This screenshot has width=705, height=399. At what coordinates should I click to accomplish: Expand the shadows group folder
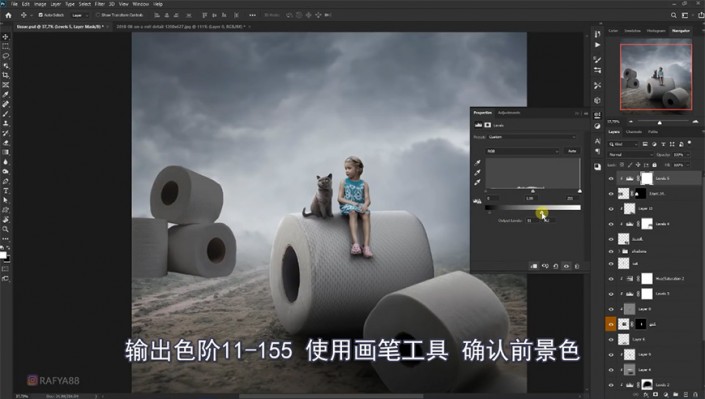[x=619, y=251]
